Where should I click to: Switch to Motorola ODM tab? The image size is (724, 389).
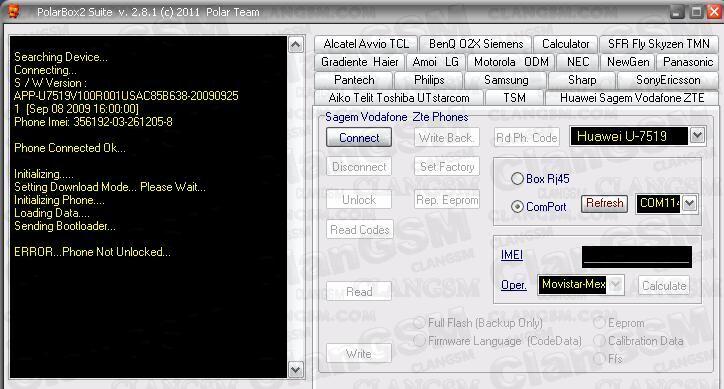[511, 62]
